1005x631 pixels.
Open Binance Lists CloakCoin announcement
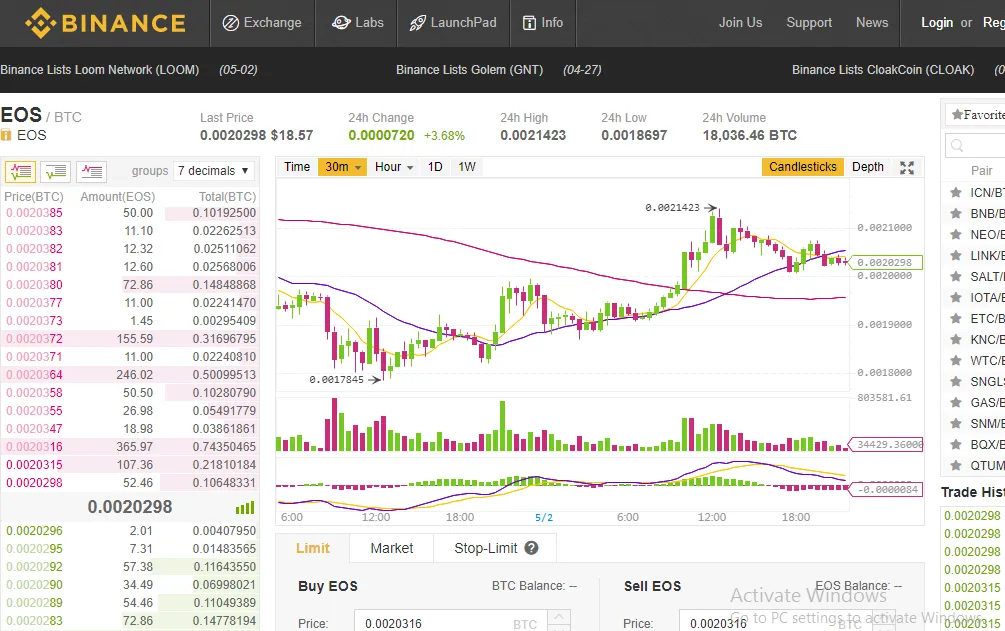[x=883, y=70]
